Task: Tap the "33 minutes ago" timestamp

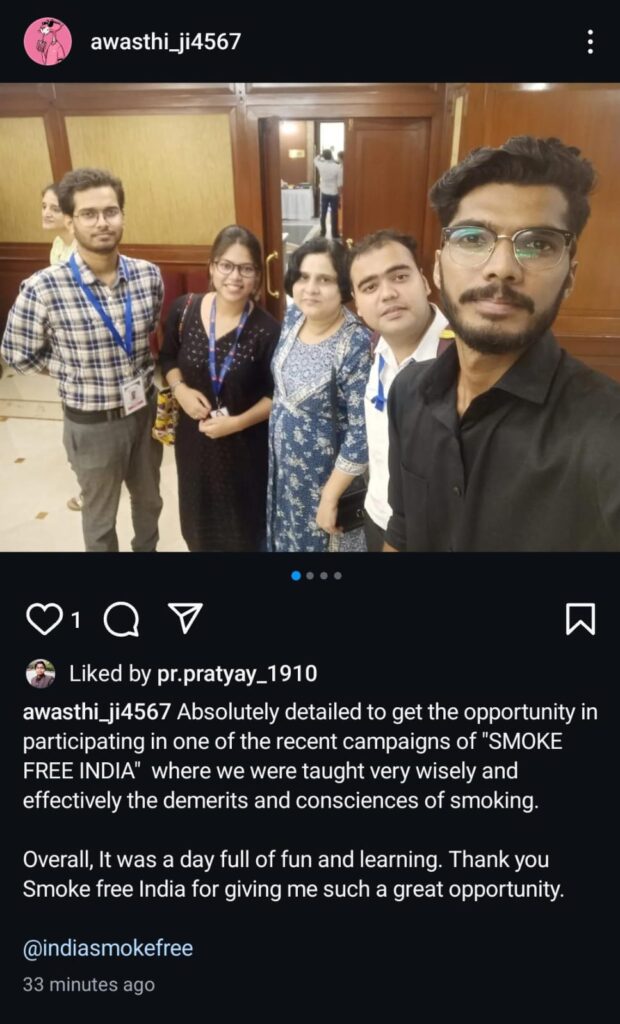Action: (x=89, y=984)
